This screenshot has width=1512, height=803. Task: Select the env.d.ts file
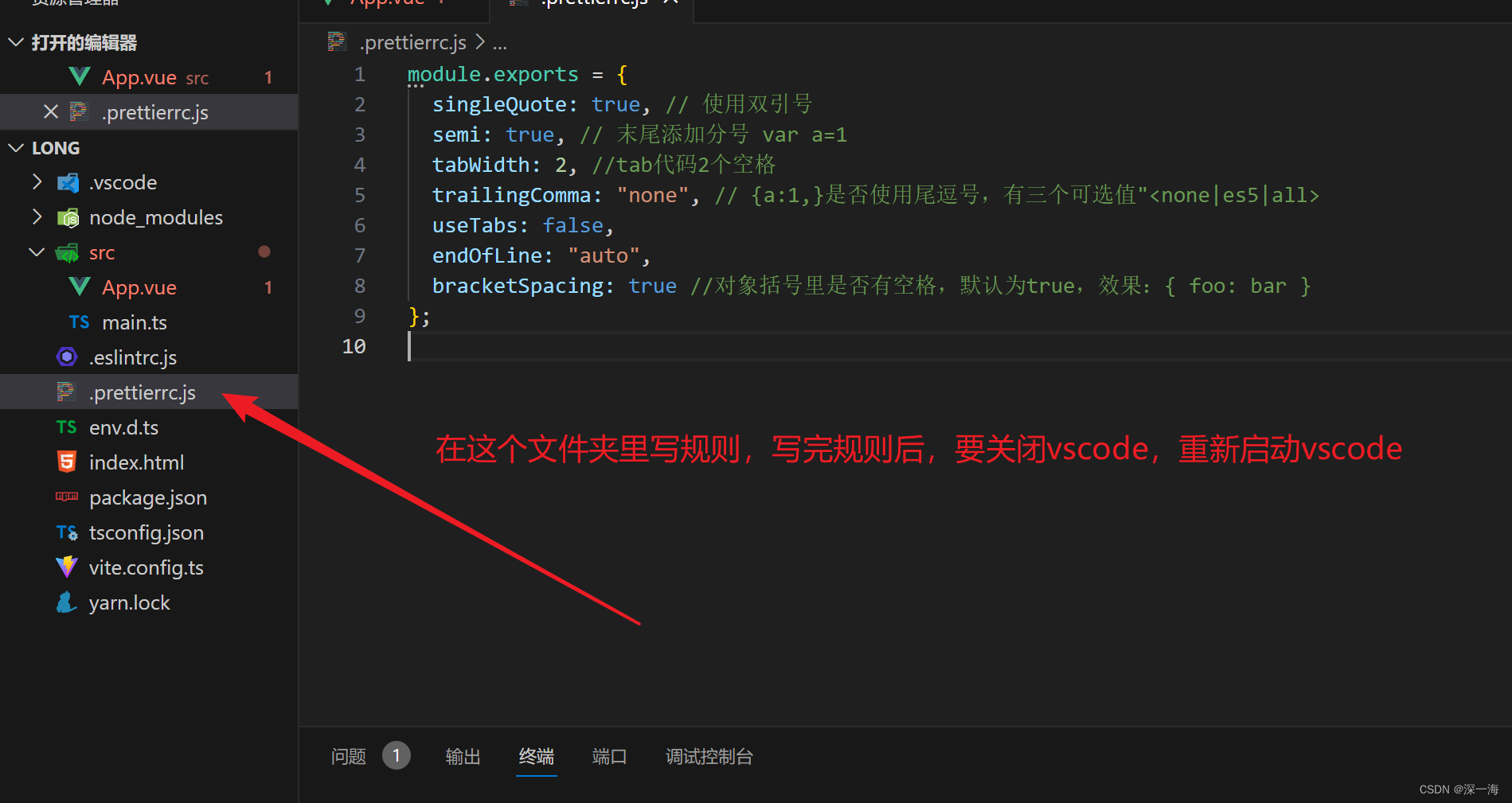(x=124, y=427)
